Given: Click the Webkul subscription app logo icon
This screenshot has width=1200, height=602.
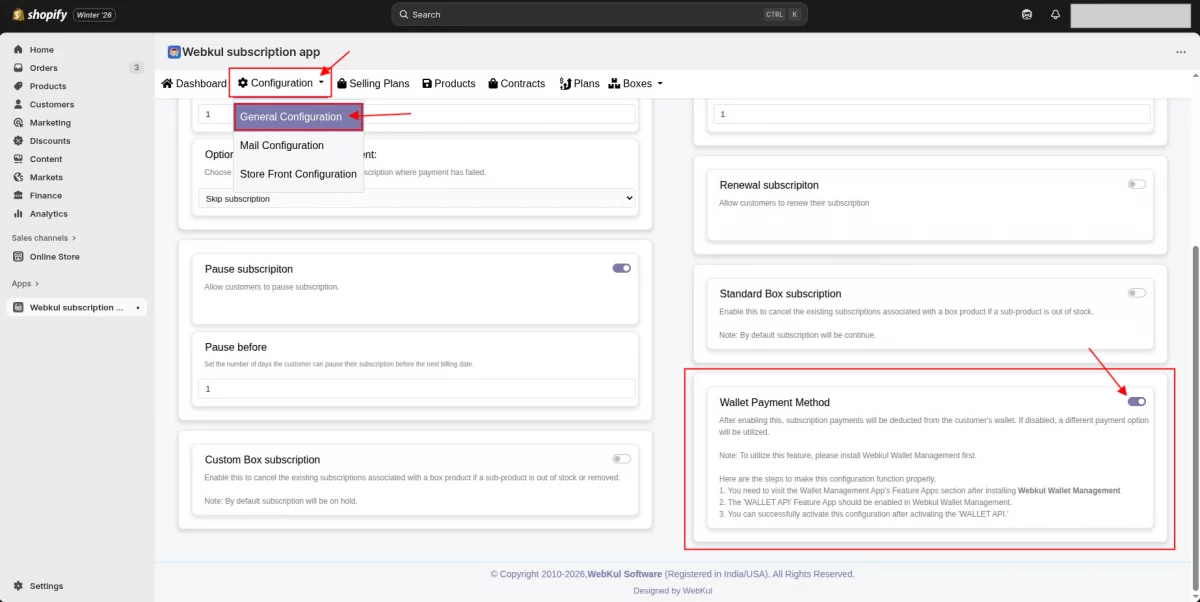Looking at the screenshot, I should [174, 52].
